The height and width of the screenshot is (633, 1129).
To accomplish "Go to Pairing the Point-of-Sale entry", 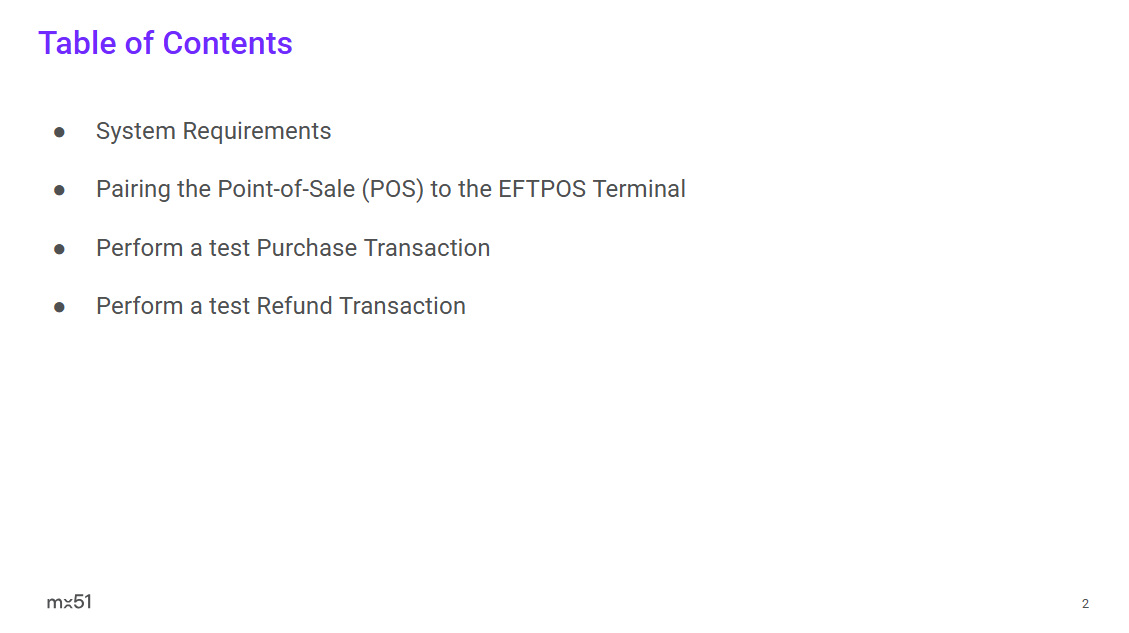I will (390, 189).
